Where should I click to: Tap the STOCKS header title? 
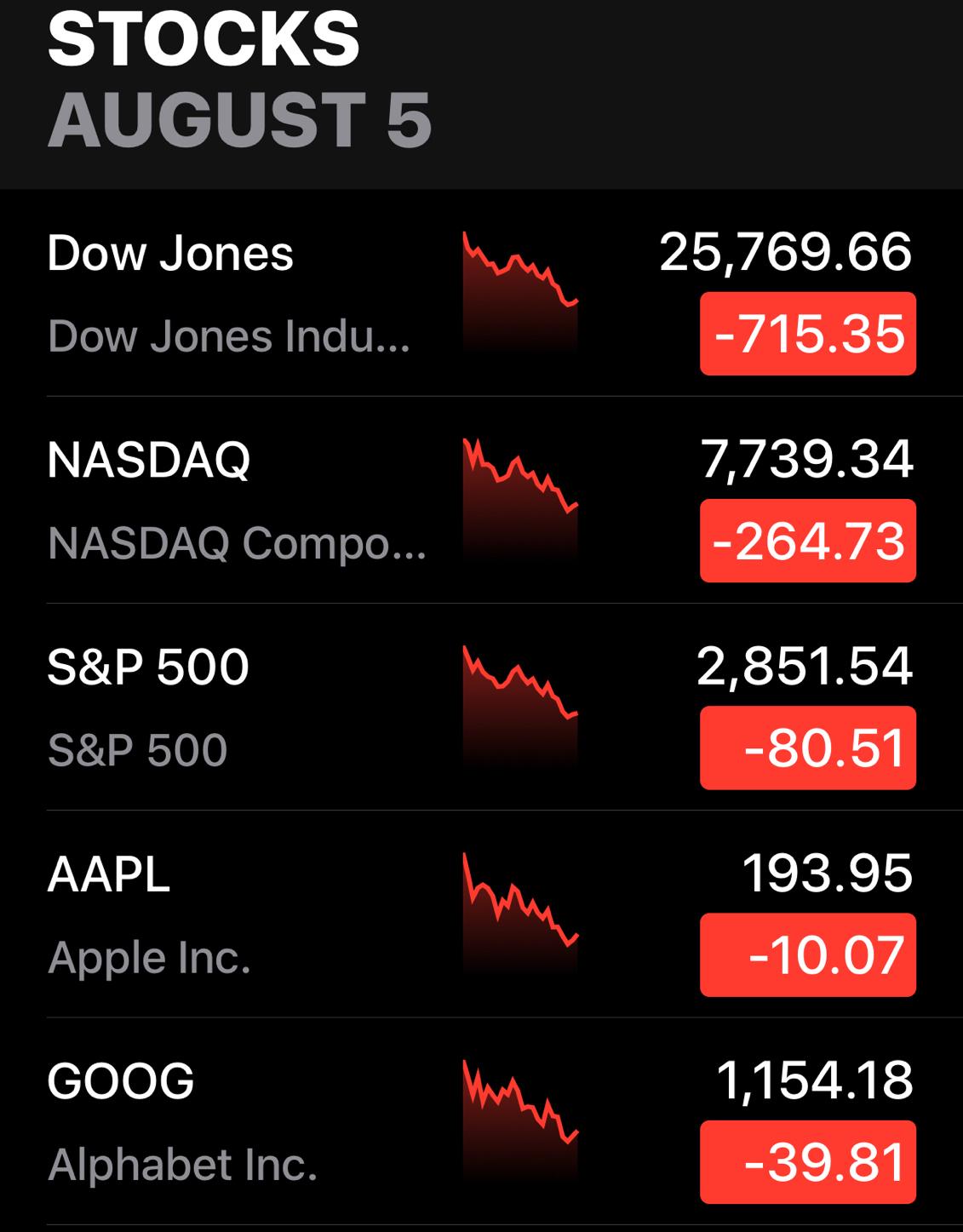[203, 39]
